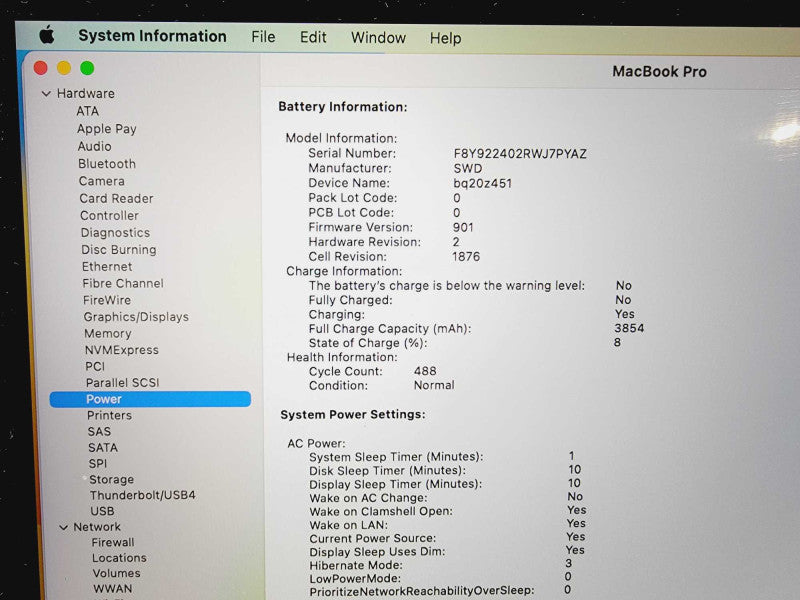Select SAS in the sidebar
Viewport: 800px width, 600px height.
click(x=99, y=432)
